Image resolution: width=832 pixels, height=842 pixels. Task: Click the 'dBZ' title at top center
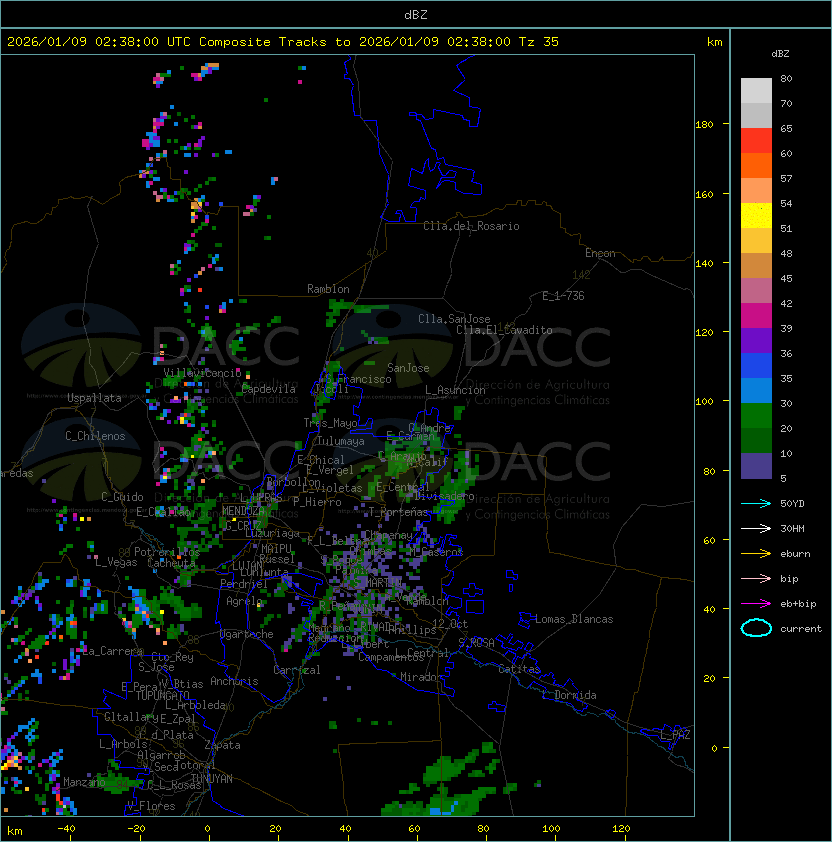point(416,14)
